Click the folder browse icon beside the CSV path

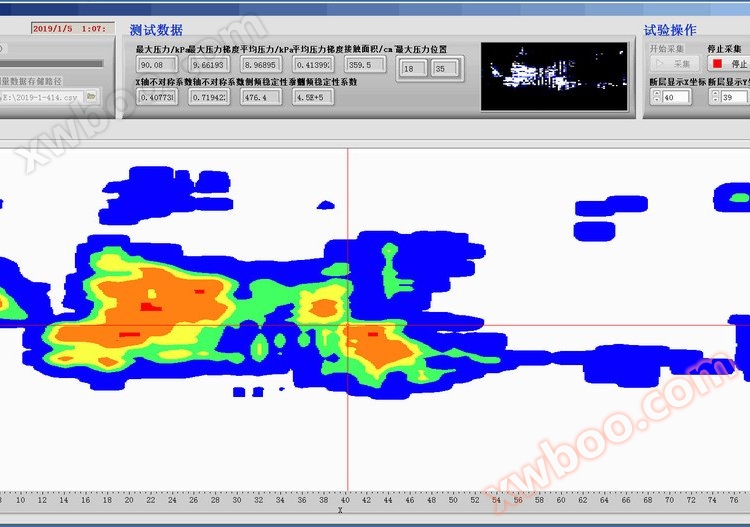click(x=91, y=96)
